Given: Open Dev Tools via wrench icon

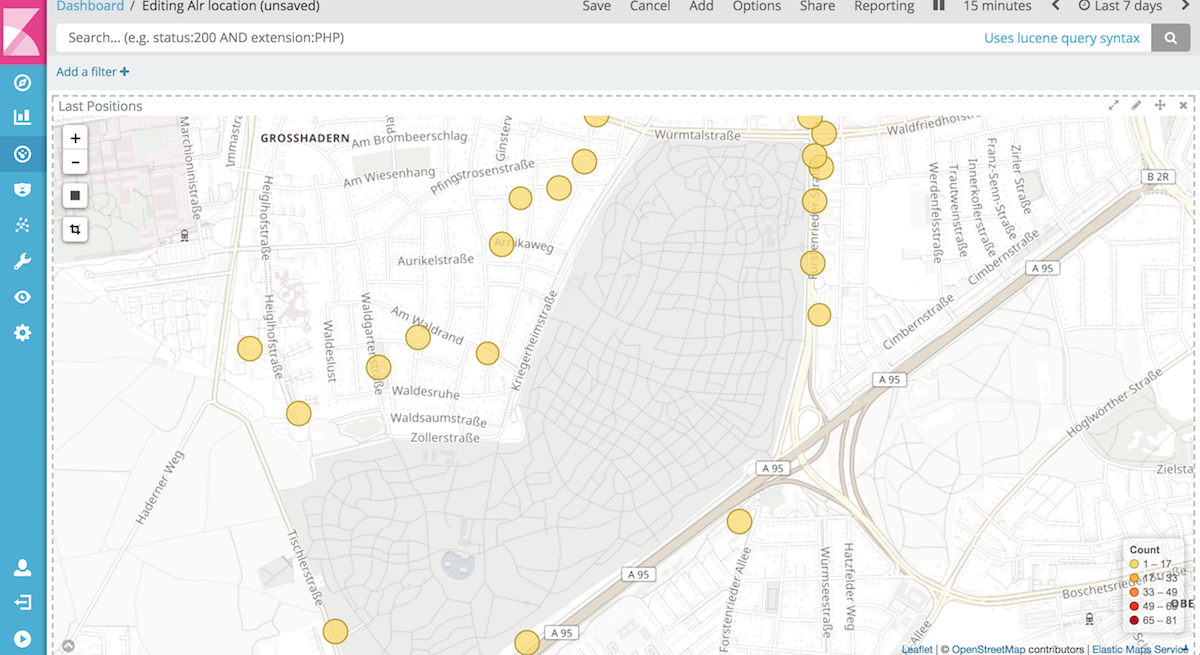Looking at the screenshot, I should click(23, 261).
